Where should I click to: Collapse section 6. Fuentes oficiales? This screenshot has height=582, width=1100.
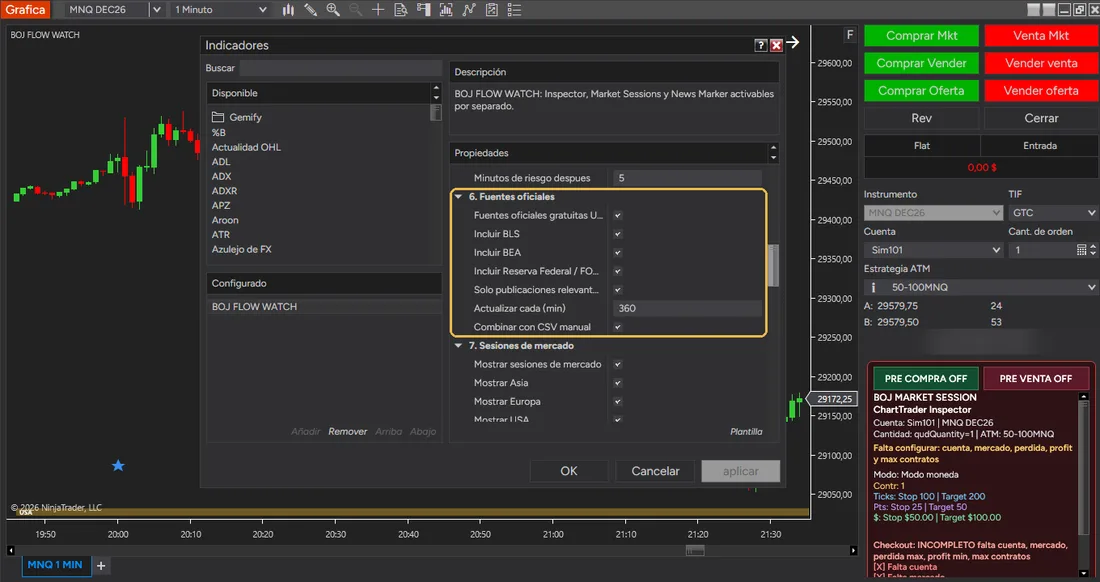[x=458, y=197]
